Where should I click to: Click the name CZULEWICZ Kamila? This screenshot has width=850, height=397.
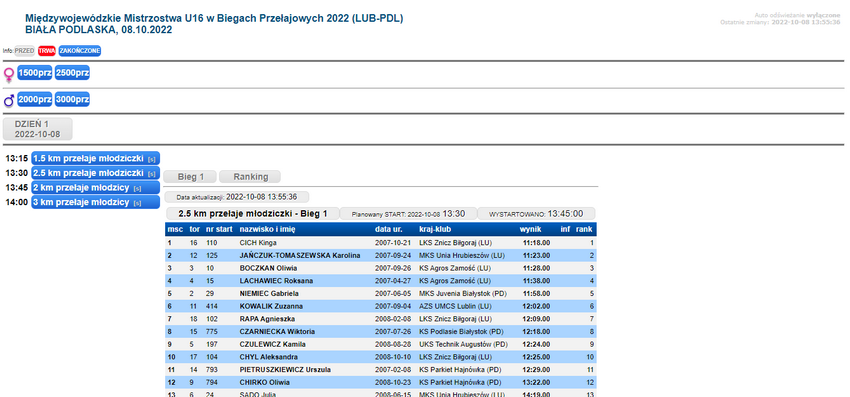[x=272, y=344]
